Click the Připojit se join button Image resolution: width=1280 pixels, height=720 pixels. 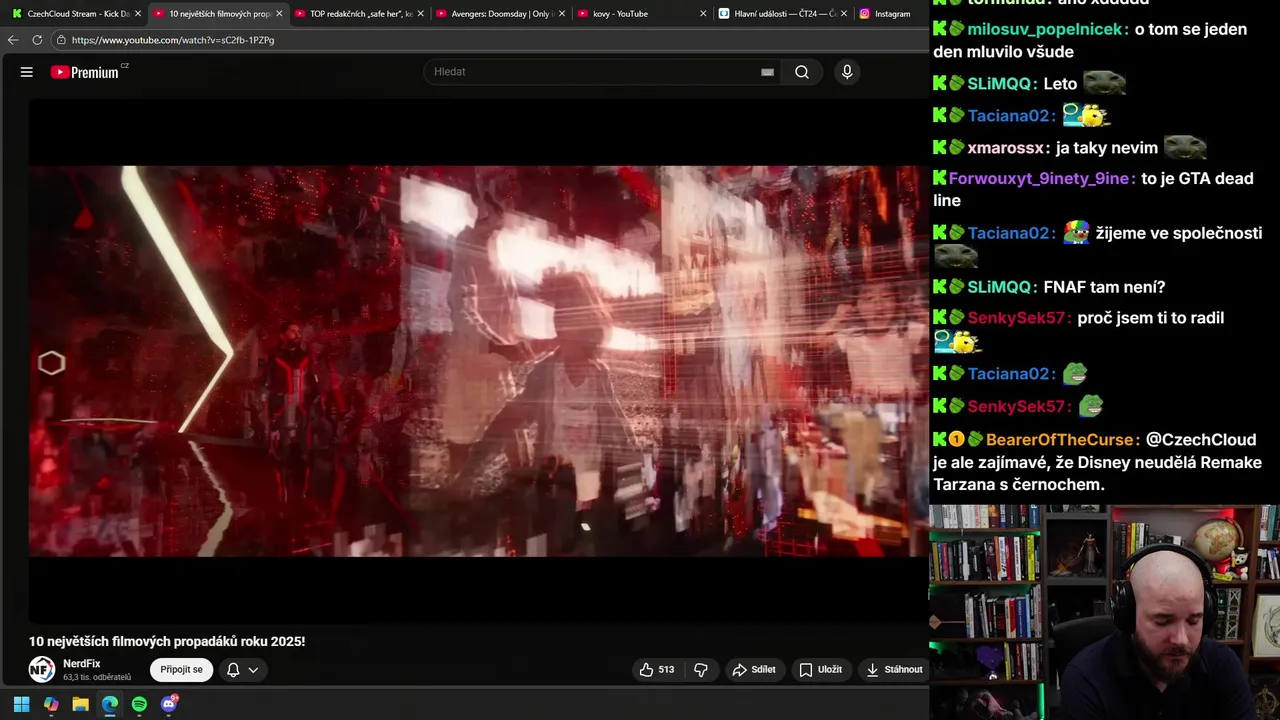coord(181,670)
